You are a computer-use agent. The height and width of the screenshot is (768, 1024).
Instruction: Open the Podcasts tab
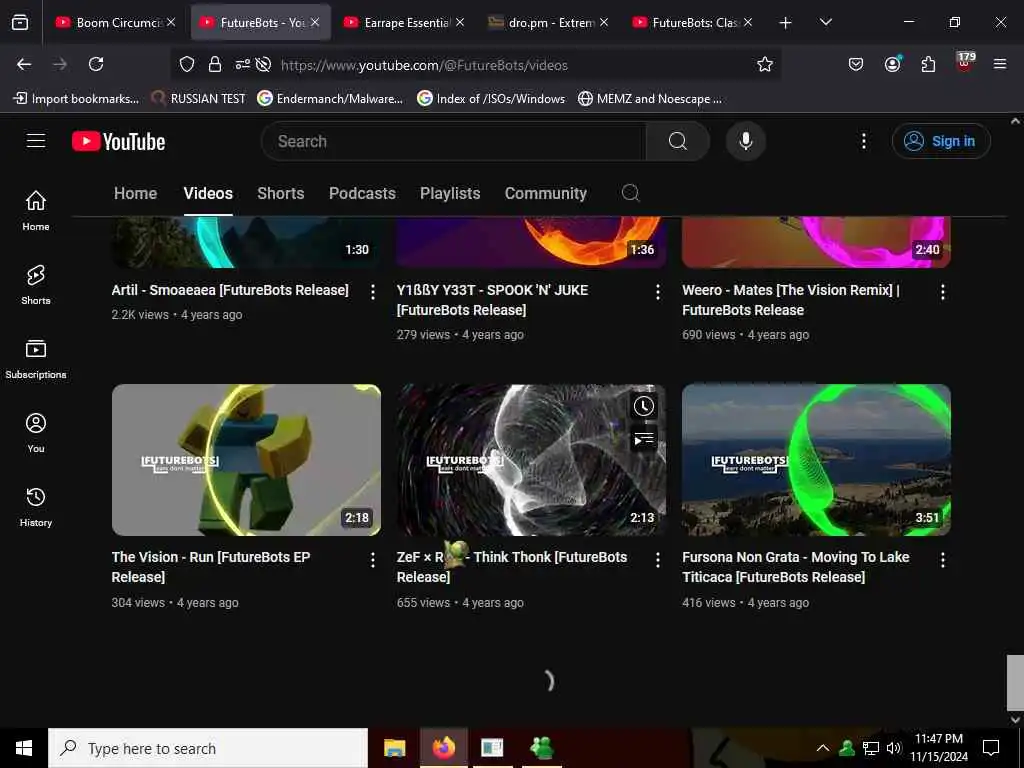click(x=362, y=193)
